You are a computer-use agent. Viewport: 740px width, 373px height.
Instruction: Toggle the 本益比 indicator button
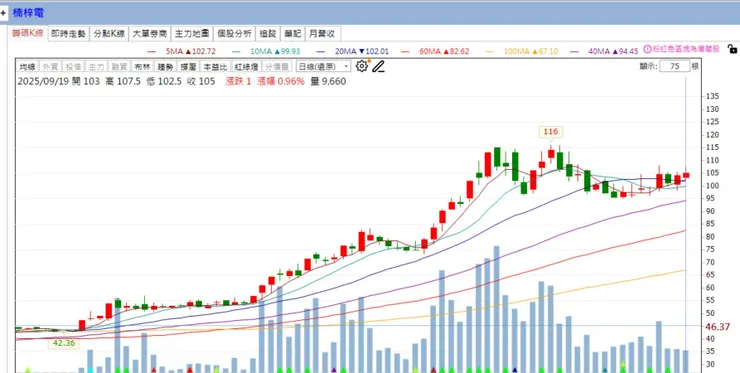(x=216, y=67)
